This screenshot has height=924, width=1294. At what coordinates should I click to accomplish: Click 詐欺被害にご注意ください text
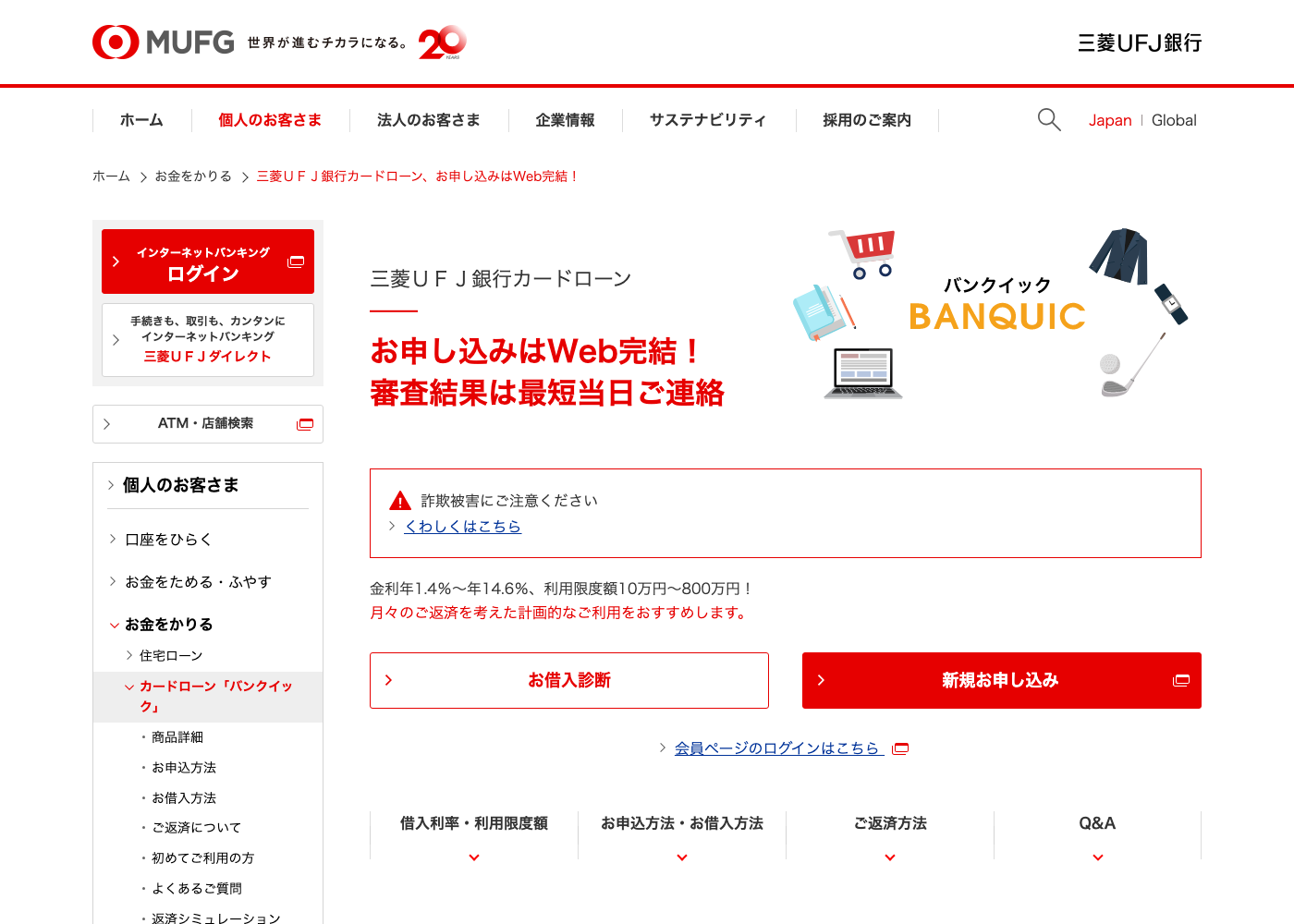pyautogui.click(x=509, y=501)
